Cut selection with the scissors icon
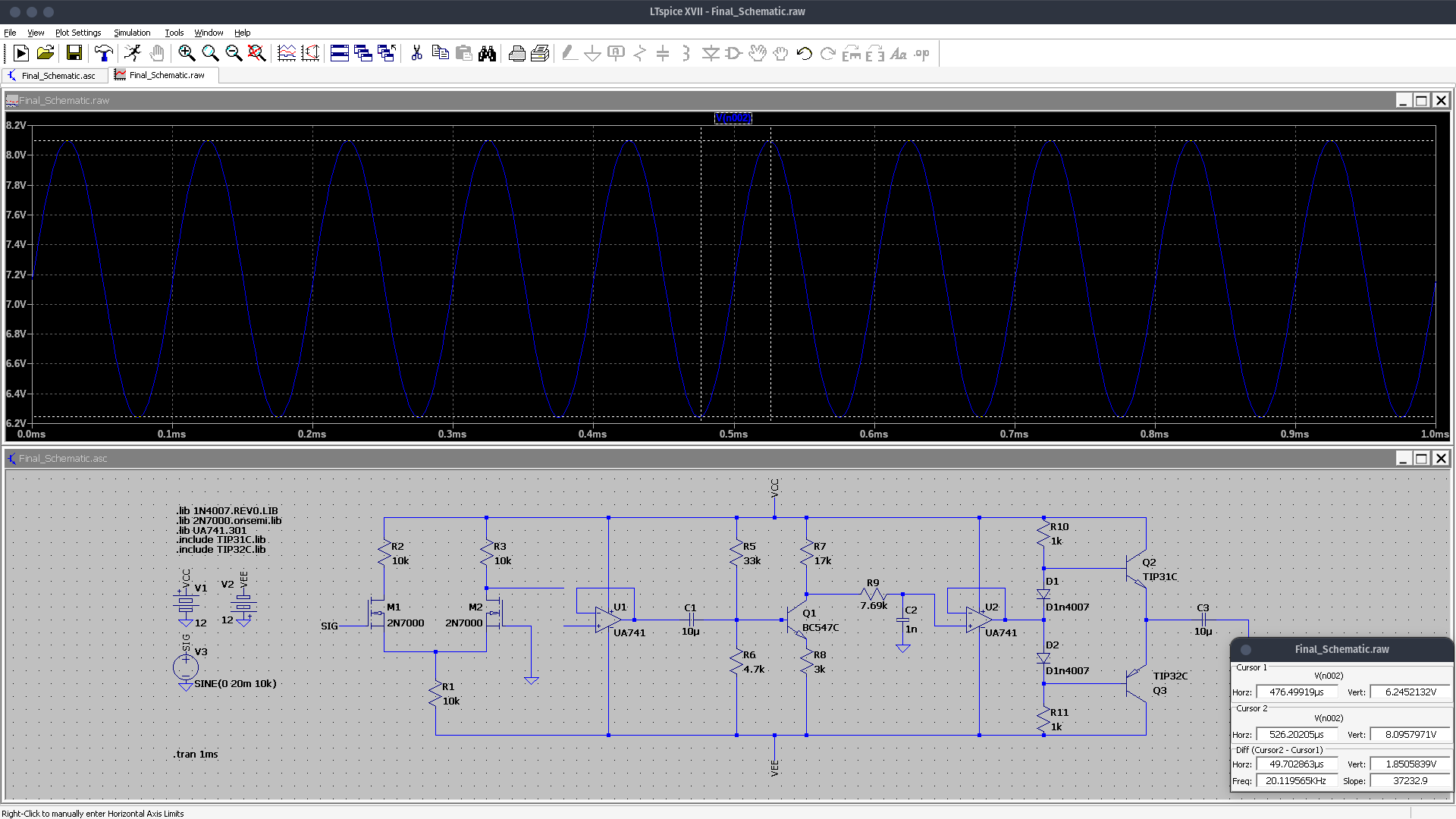Screen dimensions: 1456x819 tap(416, 53)
